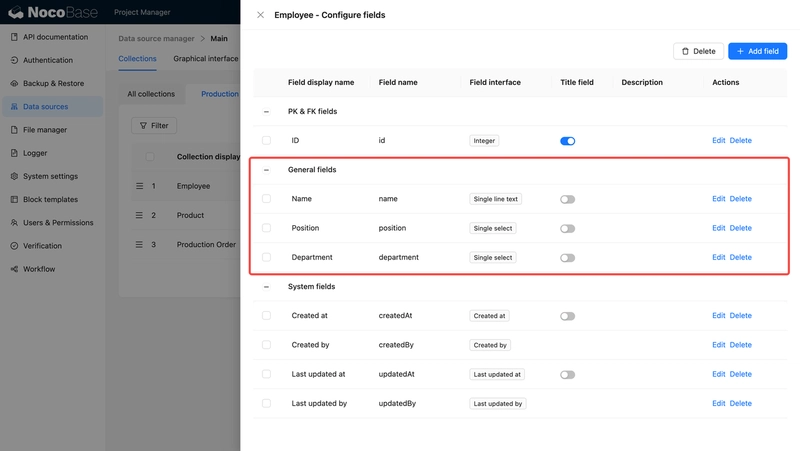Select the Department field checkbox
The image size is (800, 451).
(x=266, y=257)
